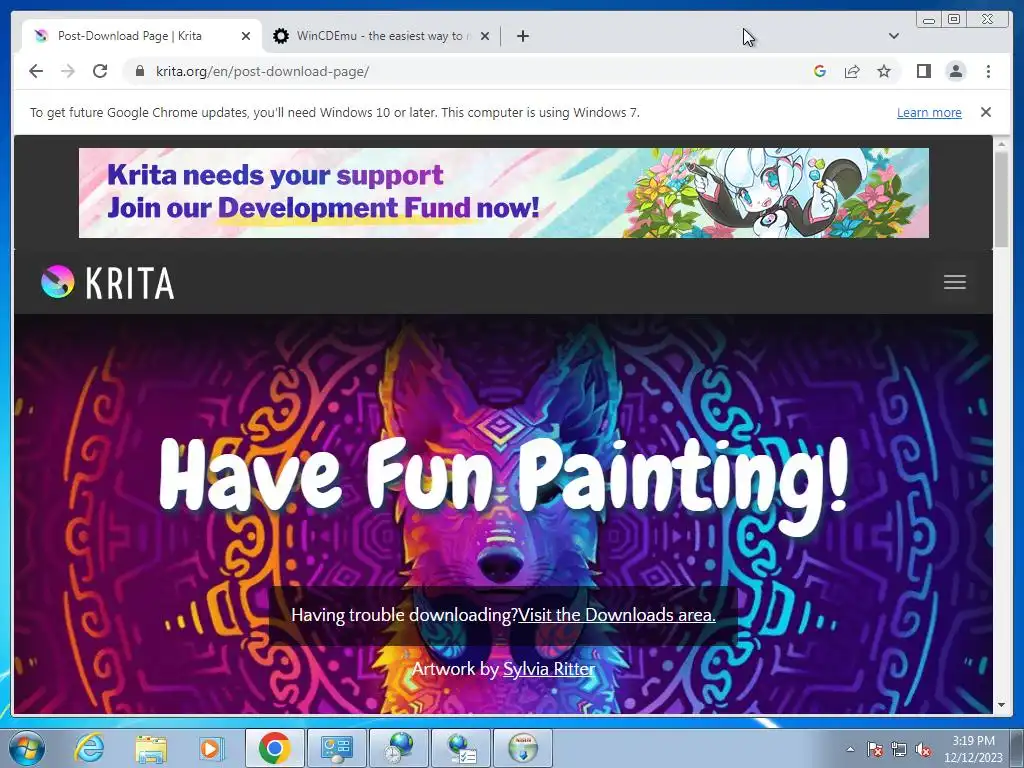The width and height of the screenshot is (1024, 768).
Task: Close the WinCDEmu tab
Action: [485, 36]
